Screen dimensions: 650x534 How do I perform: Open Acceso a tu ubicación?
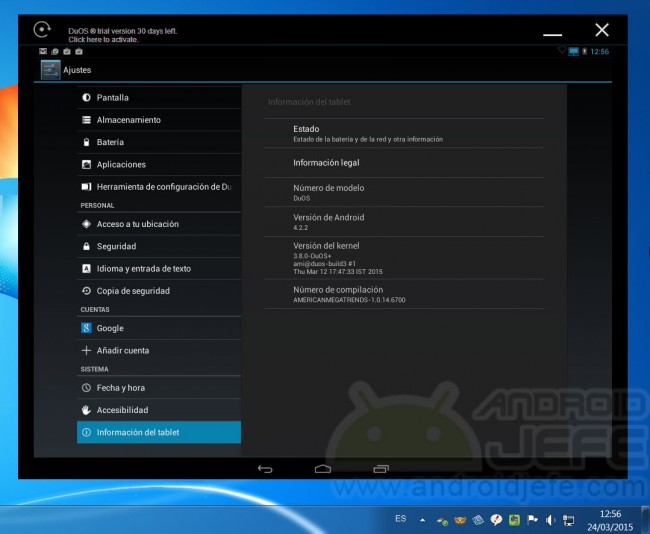159,224
